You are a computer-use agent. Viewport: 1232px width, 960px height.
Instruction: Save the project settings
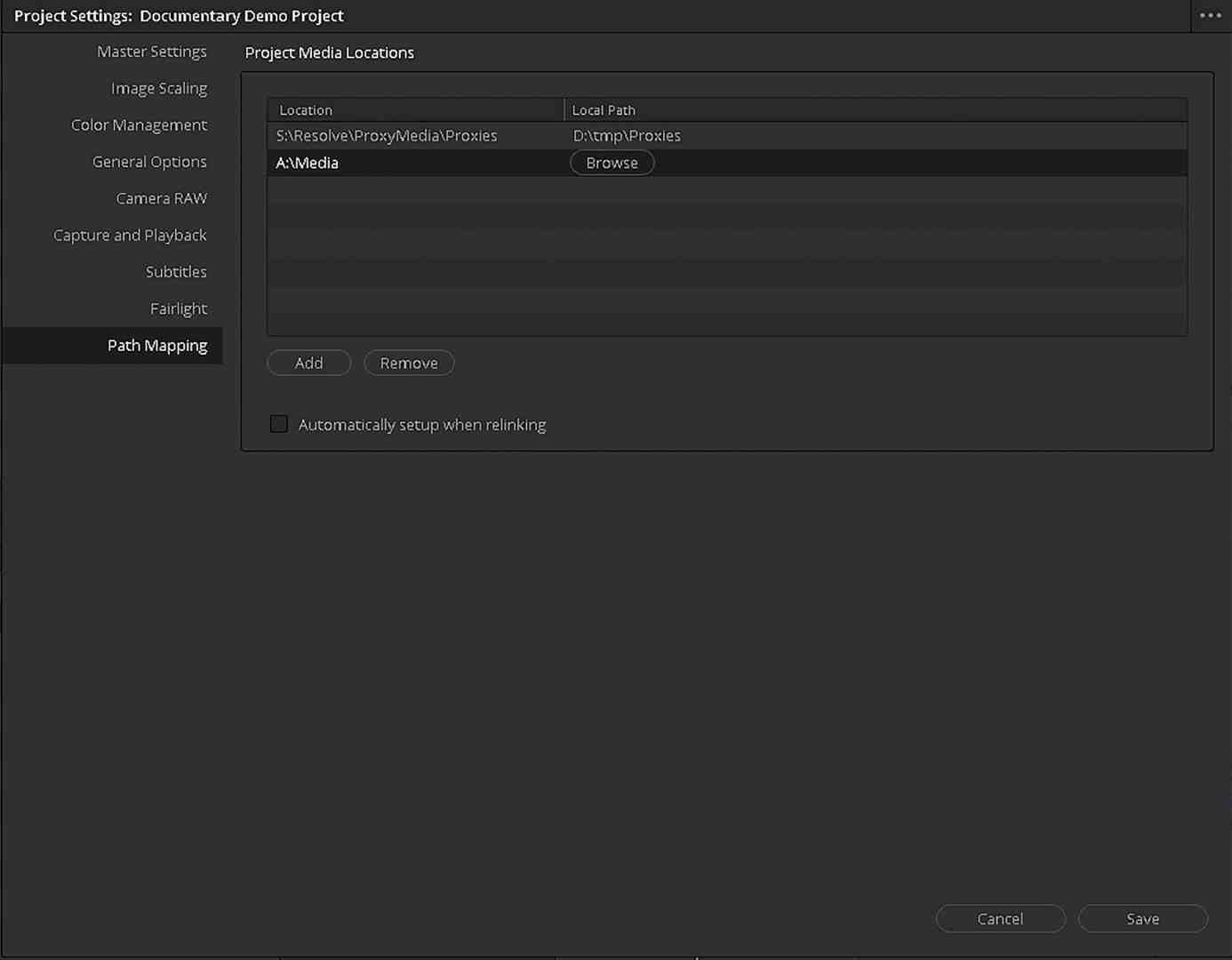[1143, 918]
